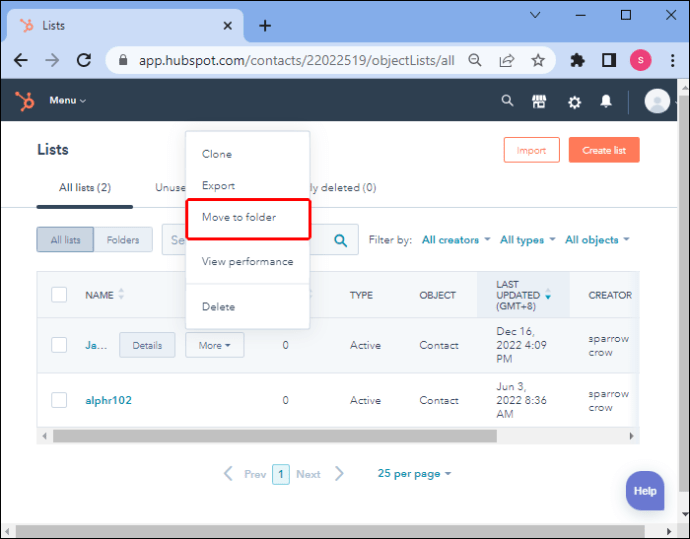Choose Clone from the menu
This screenshot has height=539, width=690.
tap(217, 154)
